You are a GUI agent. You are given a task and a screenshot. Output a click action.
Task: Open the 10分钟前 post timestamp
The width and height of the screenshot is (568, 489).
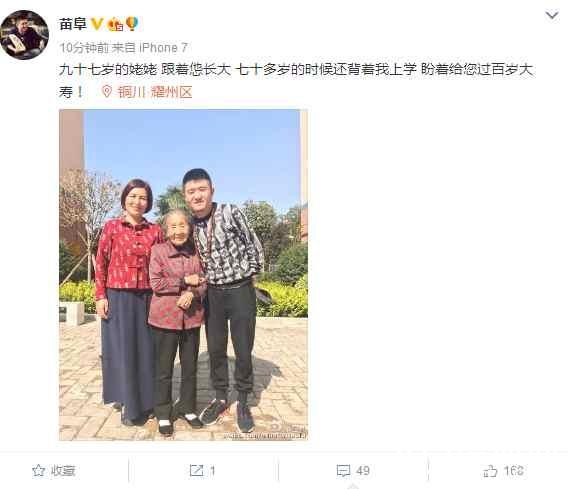tap(83, 48)
